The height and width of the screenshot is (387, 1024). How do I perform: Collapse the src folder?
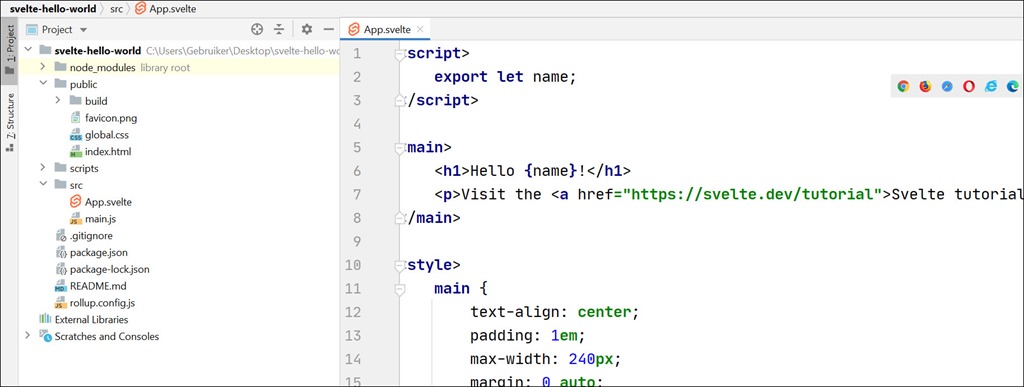point(42,185)
